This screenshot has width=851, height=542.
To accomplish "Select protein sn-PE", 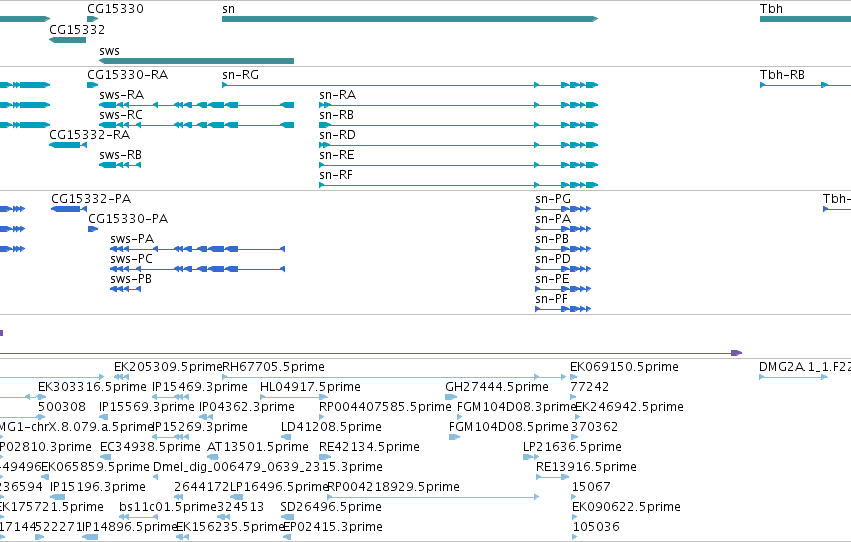I will click(x=563, y=289).
